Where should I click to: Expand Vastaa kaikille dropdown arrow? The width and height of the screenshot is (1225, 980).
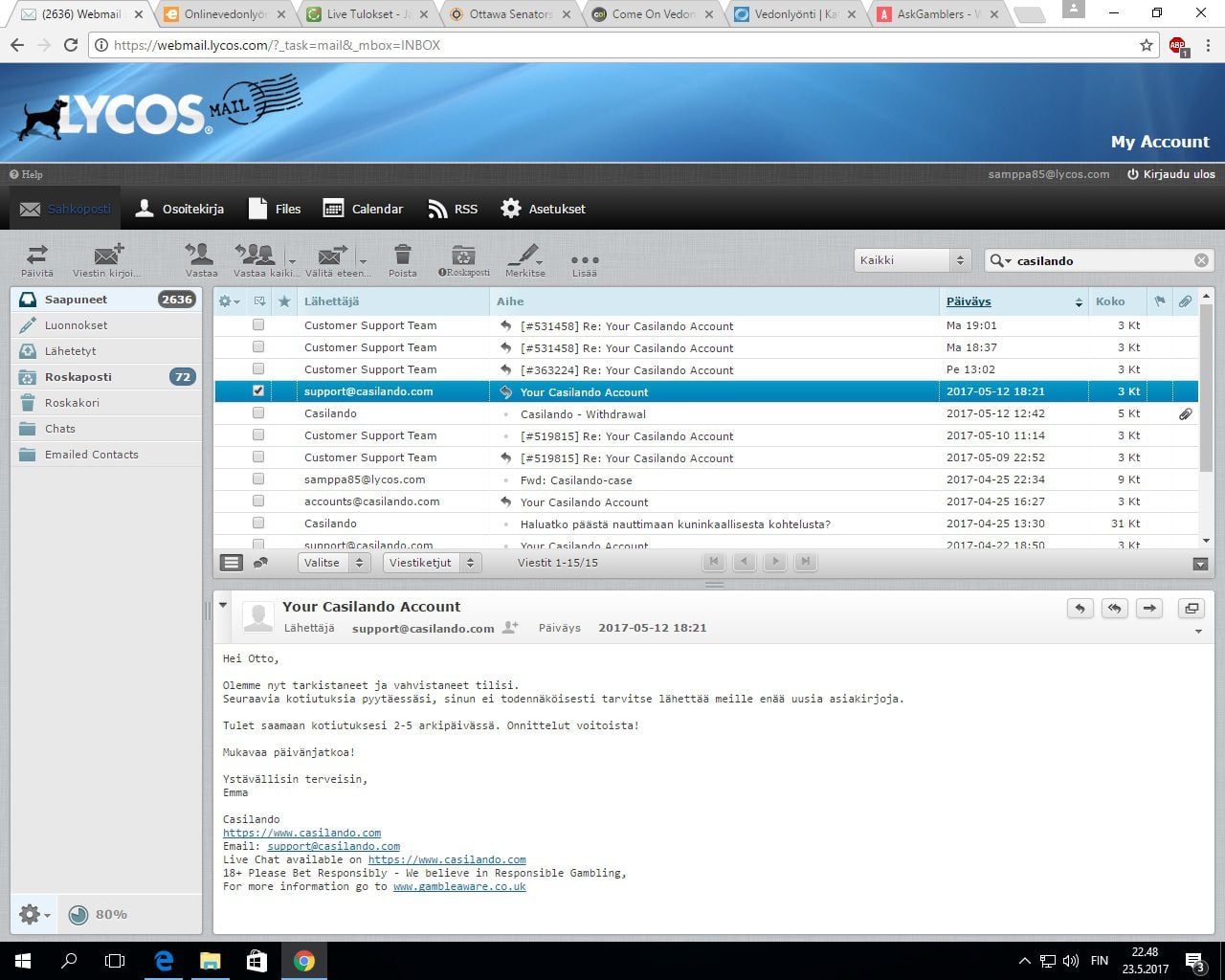(x=292, y=259)
